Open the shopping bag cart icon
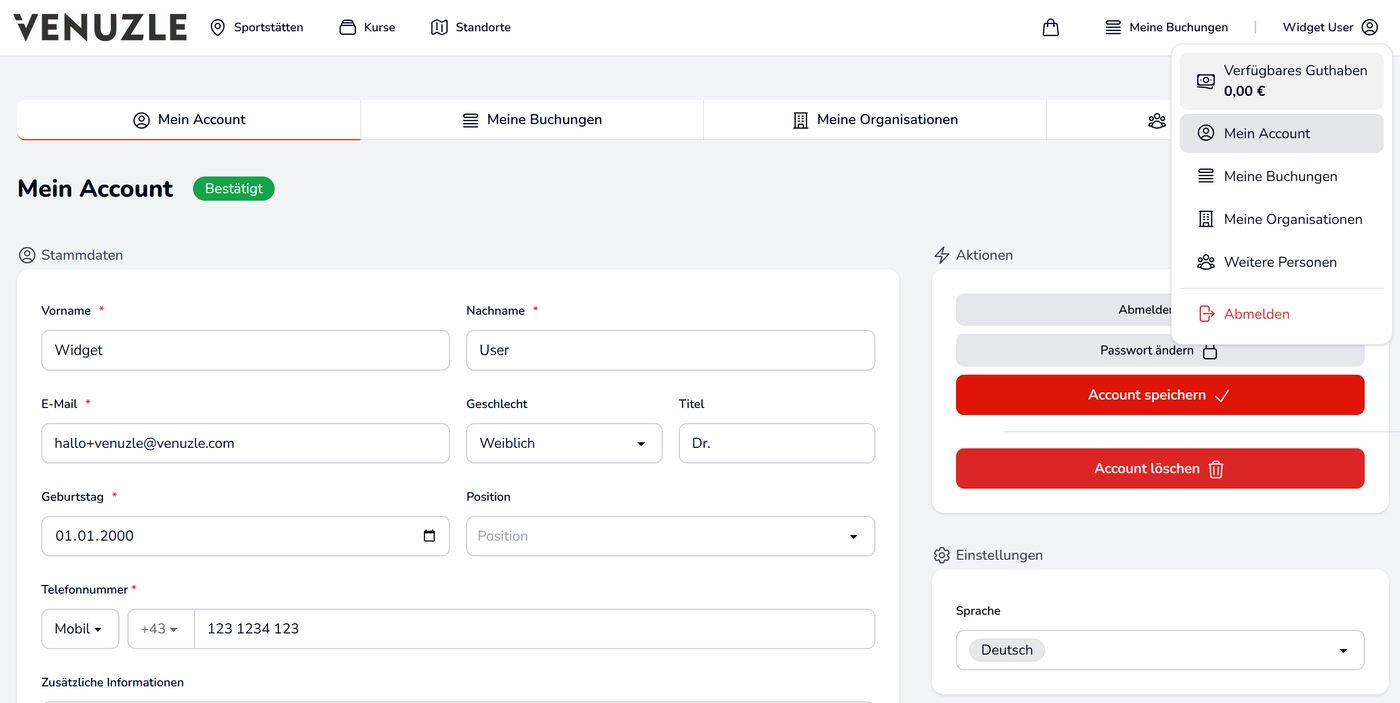This screenshot has width=1400, height=703. point(1050,27)
